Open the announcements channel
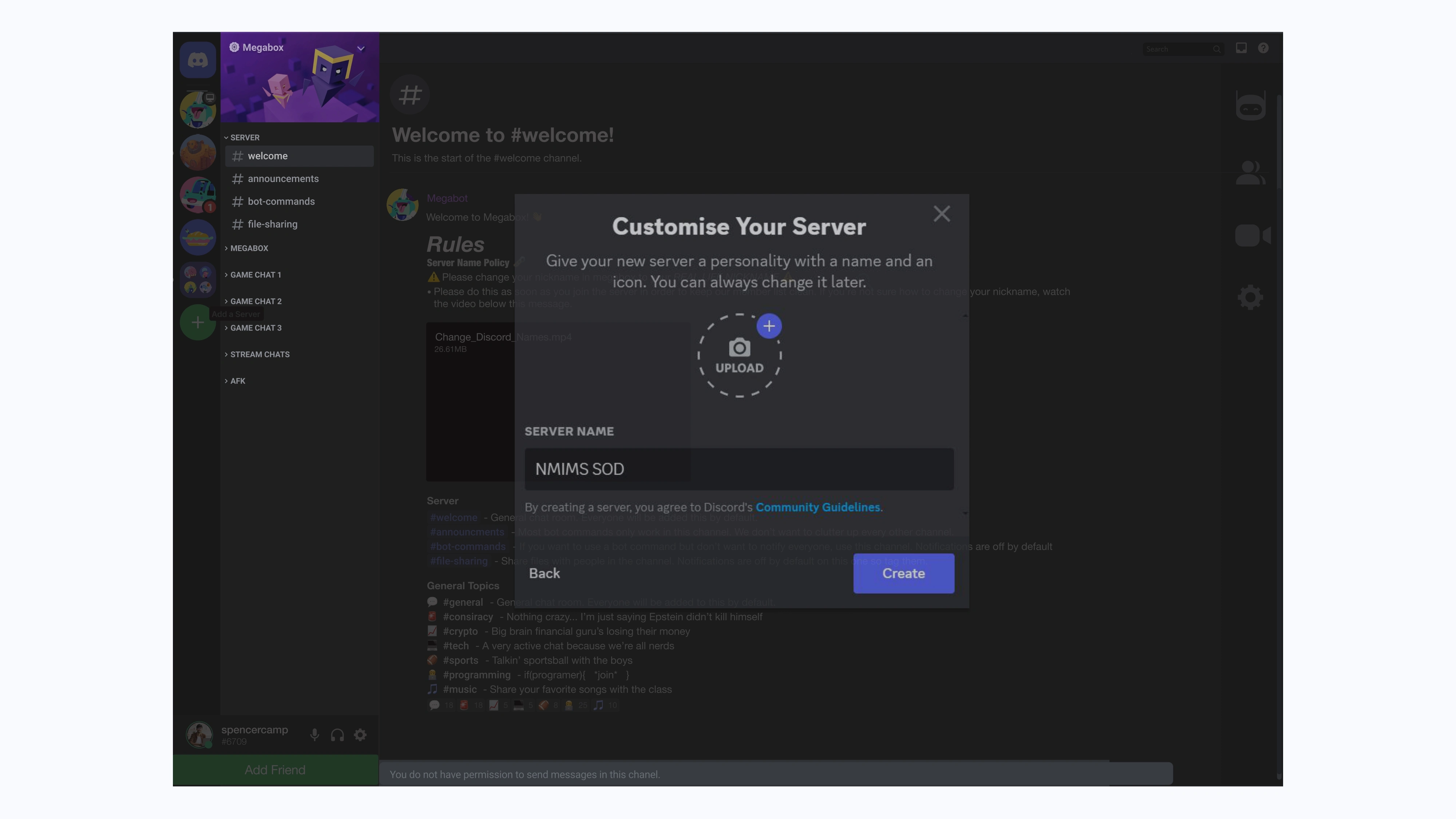 point(282,179)
